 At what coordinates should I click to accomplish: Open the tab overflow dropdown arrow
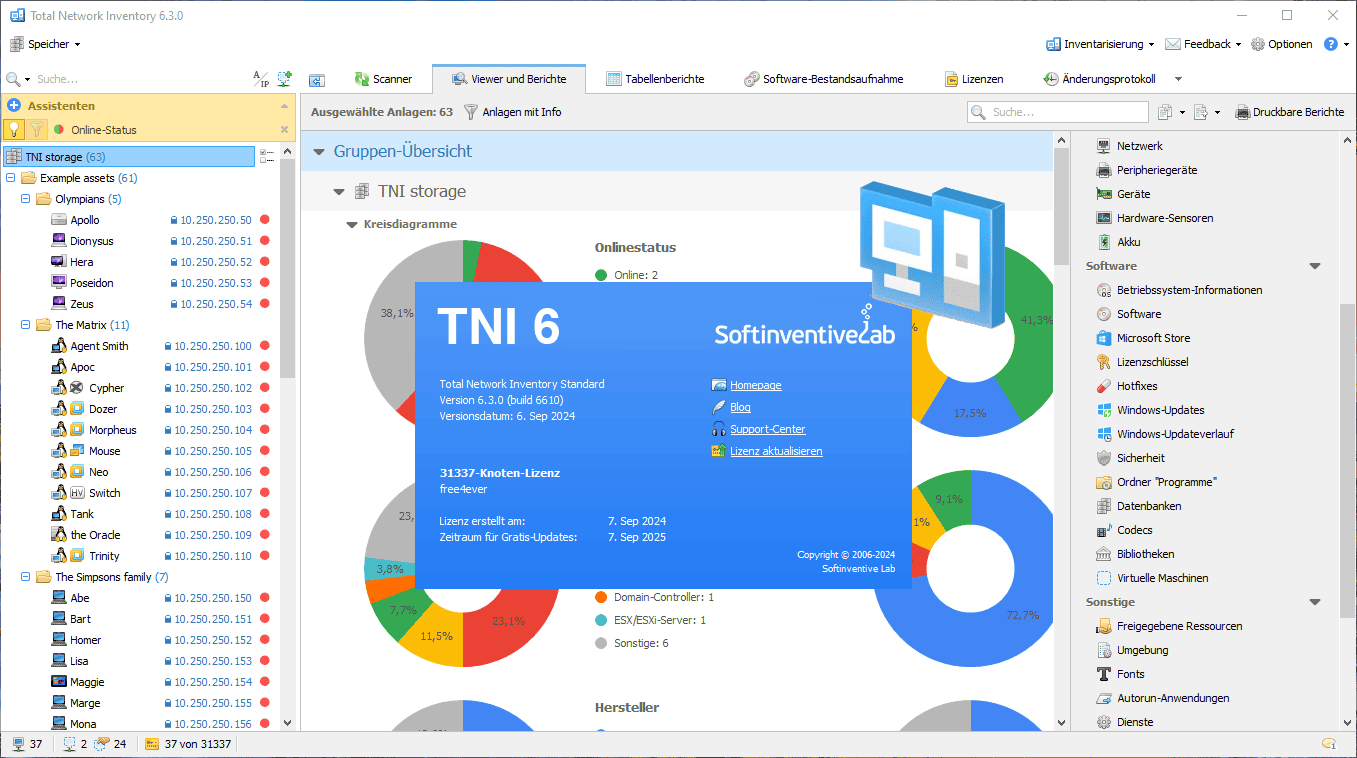pyautogui.click(x=1178, y=79)
